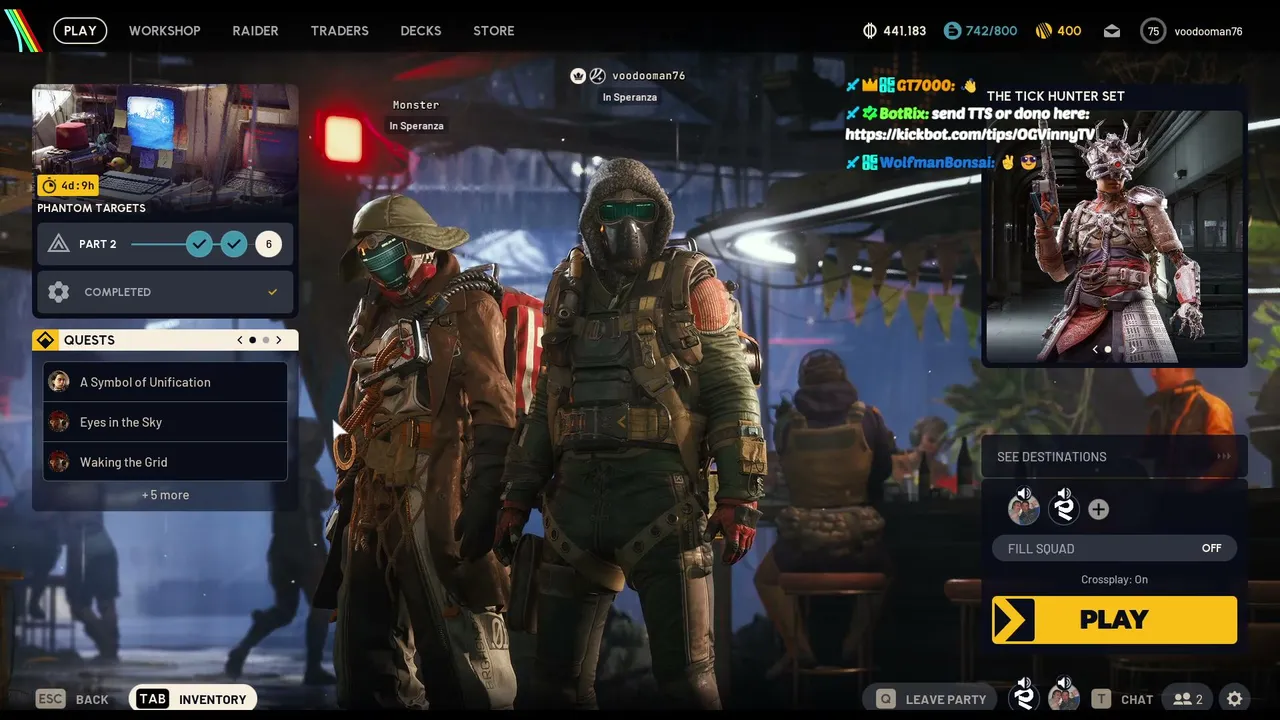This screenshot has width=1280, height=720.
Task: Open the TRADERS tab
Action: [x=339, y=31]
